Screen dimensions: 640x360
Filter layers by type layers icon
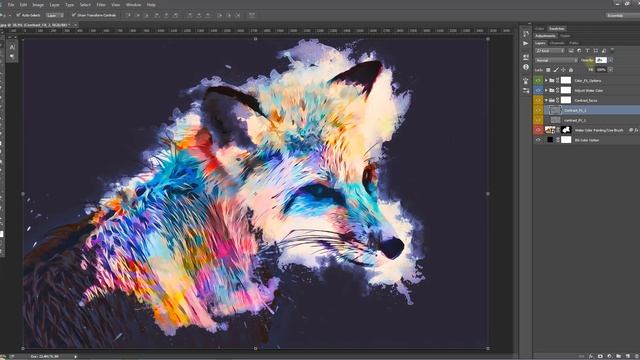point(587,51)
